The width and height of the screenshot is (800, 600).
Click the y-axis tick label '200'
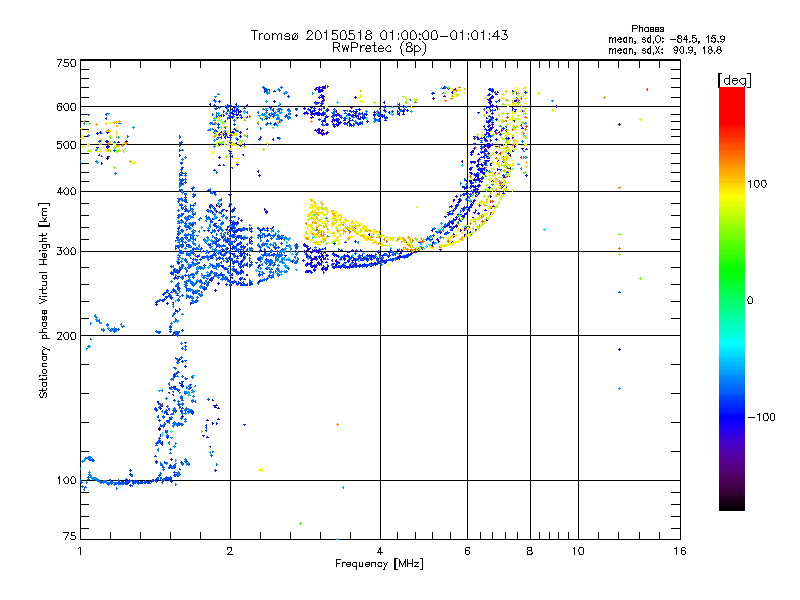pyautogui.click(x=66, y=336)
